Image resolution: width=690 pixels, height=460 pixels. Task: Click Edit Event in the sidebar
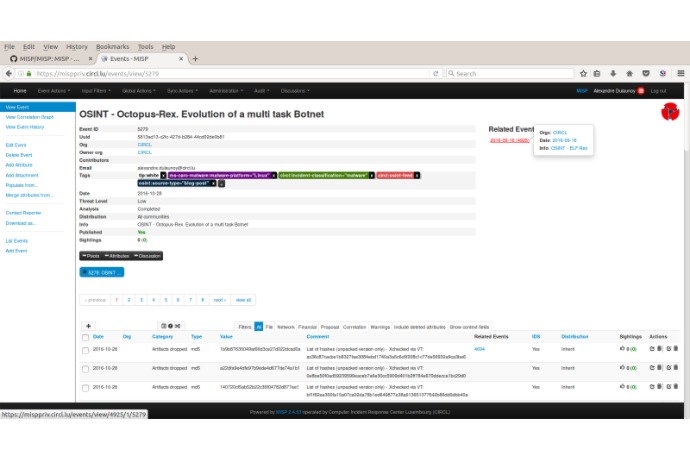click(x=16, y=145)
